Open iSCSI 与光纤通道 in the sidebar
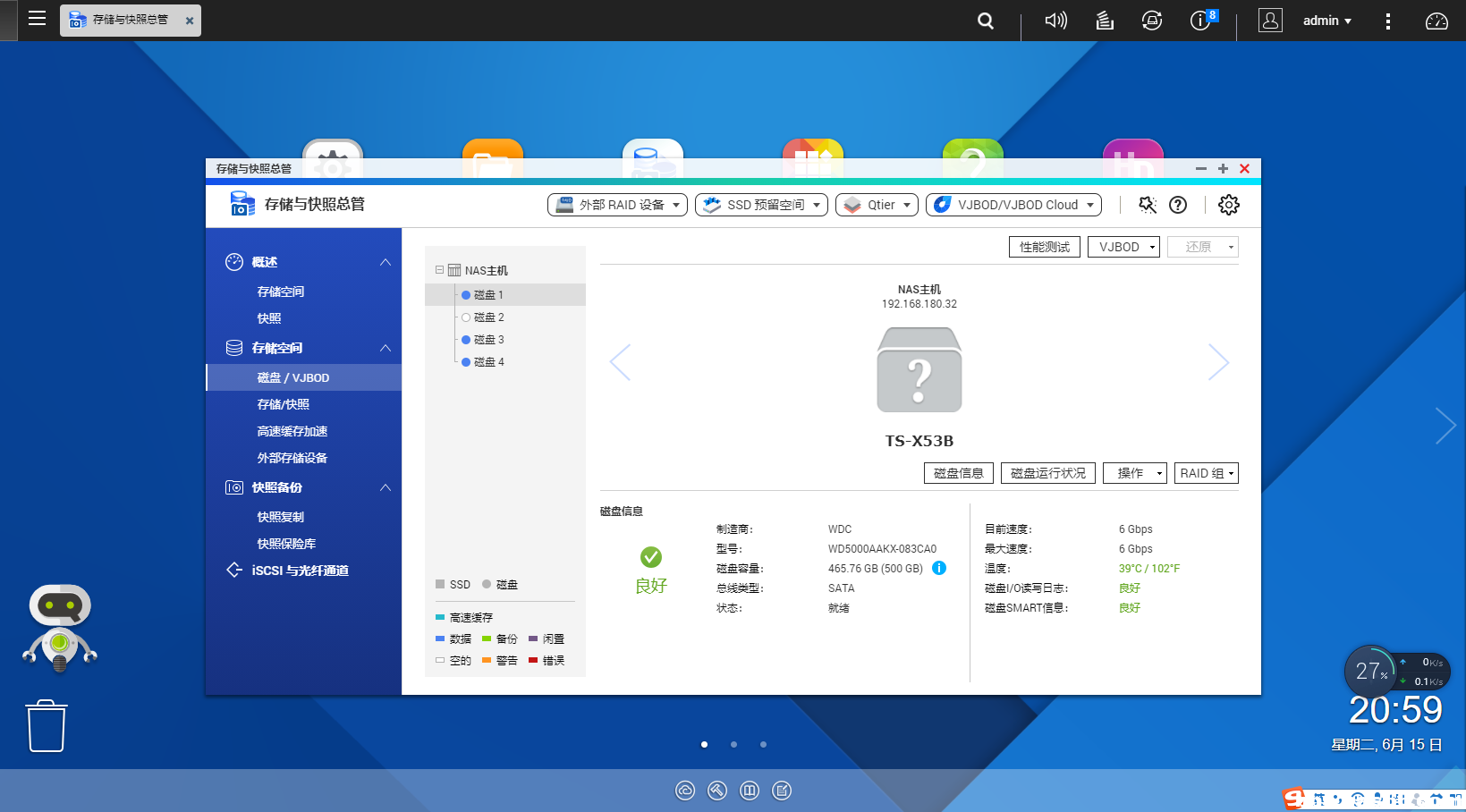This screenshot has height=812, width=1466. (301, 570)
